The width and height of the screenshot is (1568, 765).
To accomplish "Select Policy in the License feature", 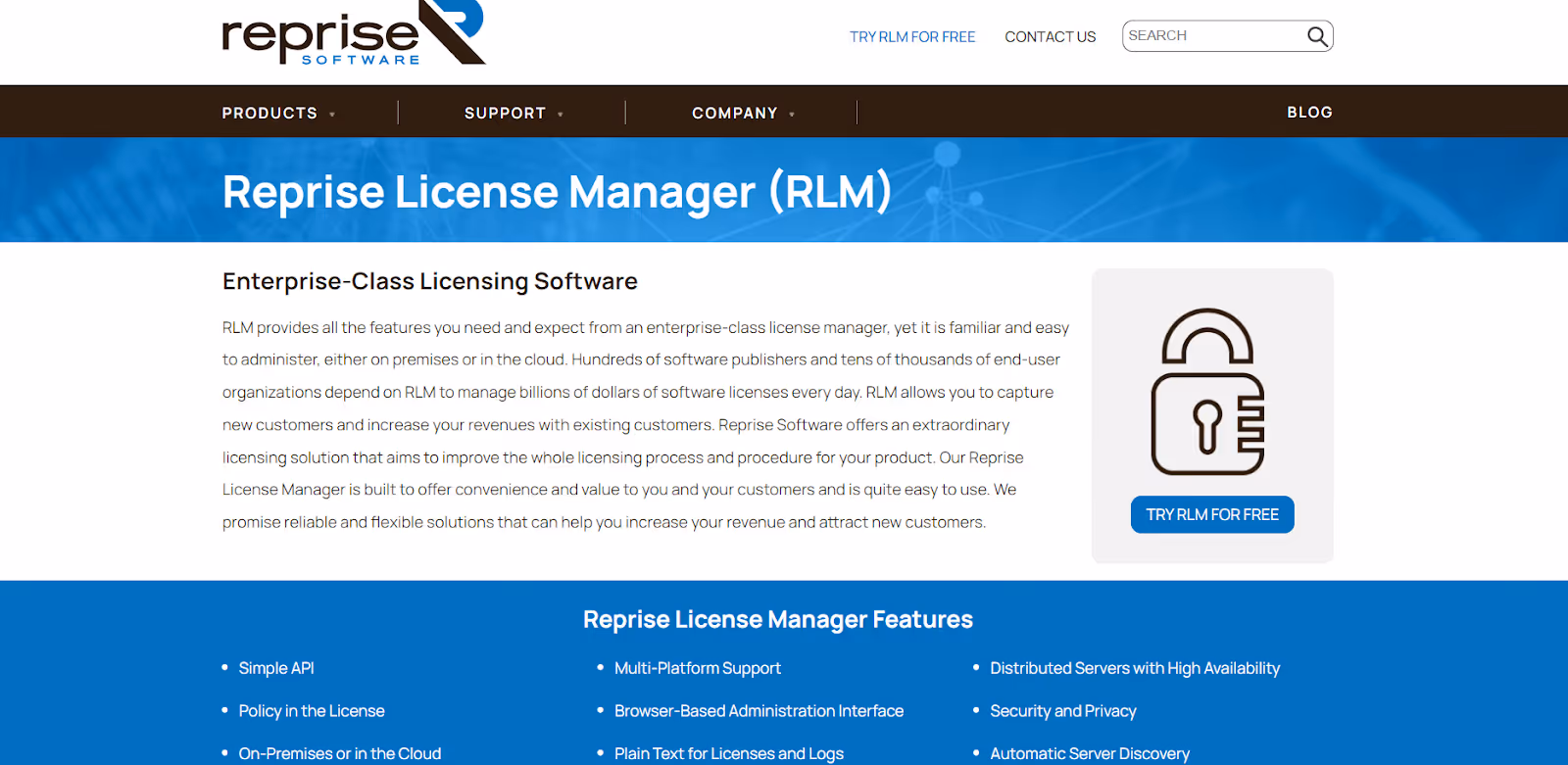I will click(312, 711).
